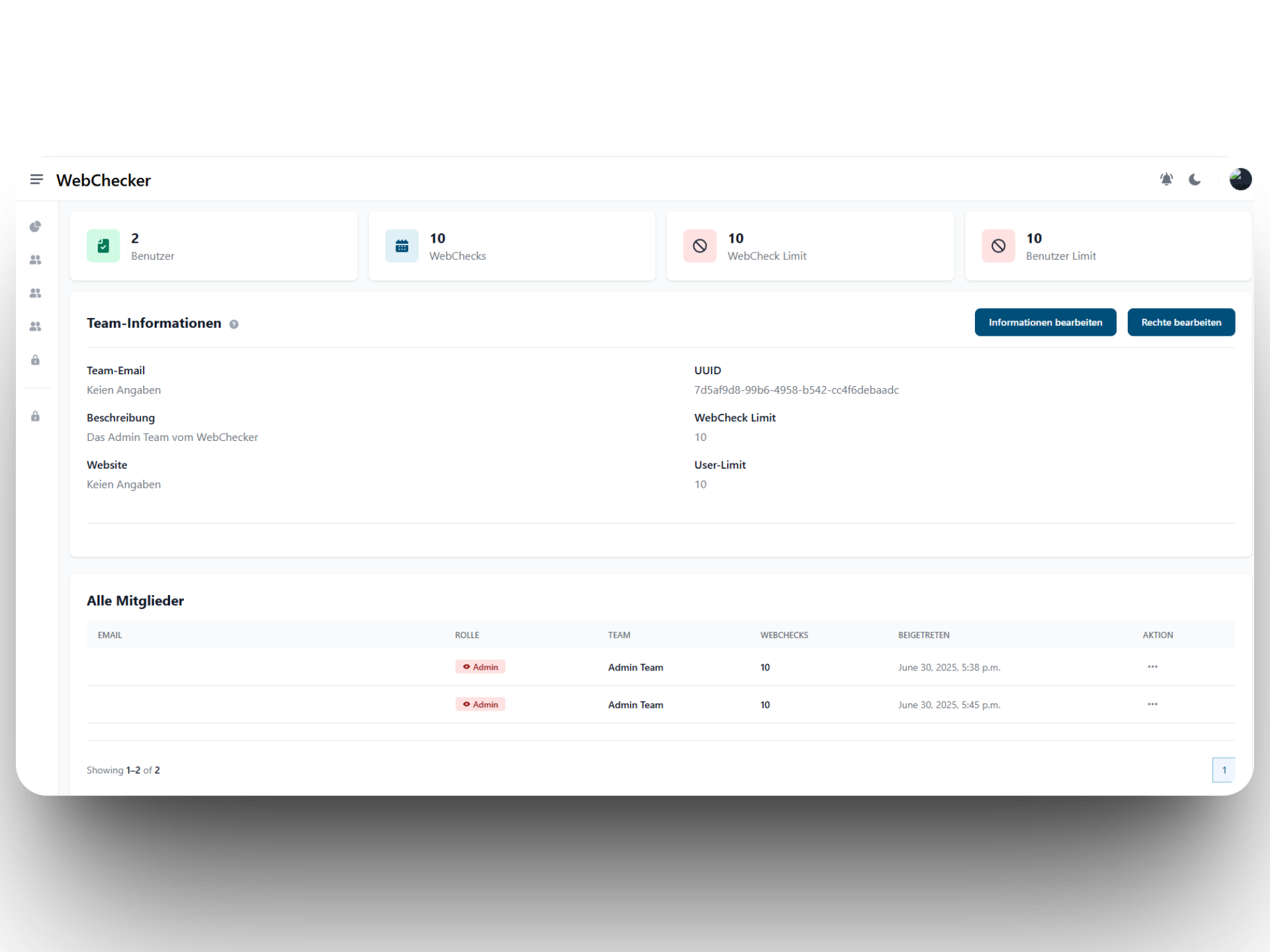Click Rechte bearbeiten button
This screenshot has width=1270, height=952.
click(1181, 323)
